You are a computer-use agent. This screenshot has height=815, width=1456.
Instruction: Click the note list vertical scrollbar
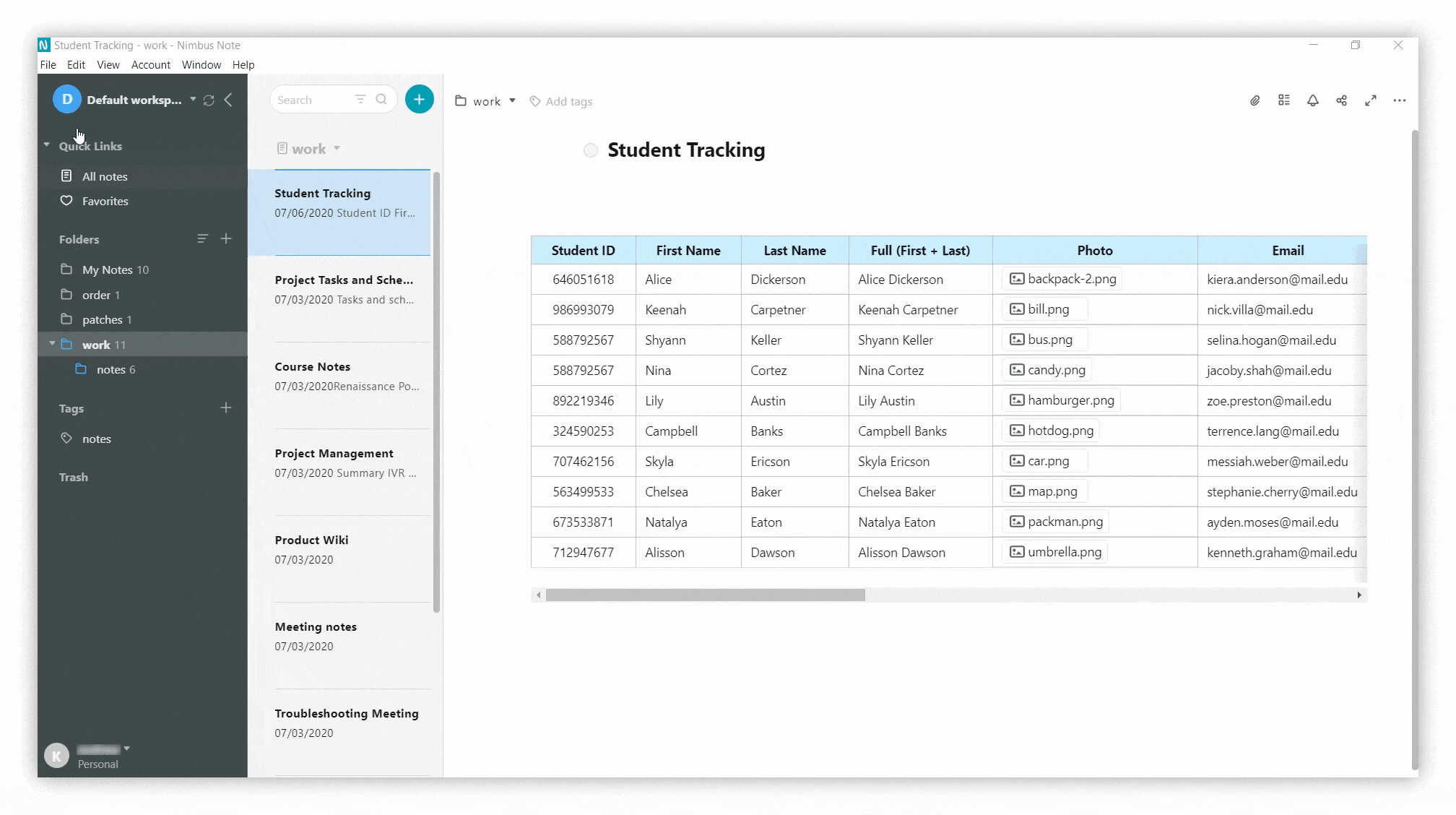[x=436, y=392]
